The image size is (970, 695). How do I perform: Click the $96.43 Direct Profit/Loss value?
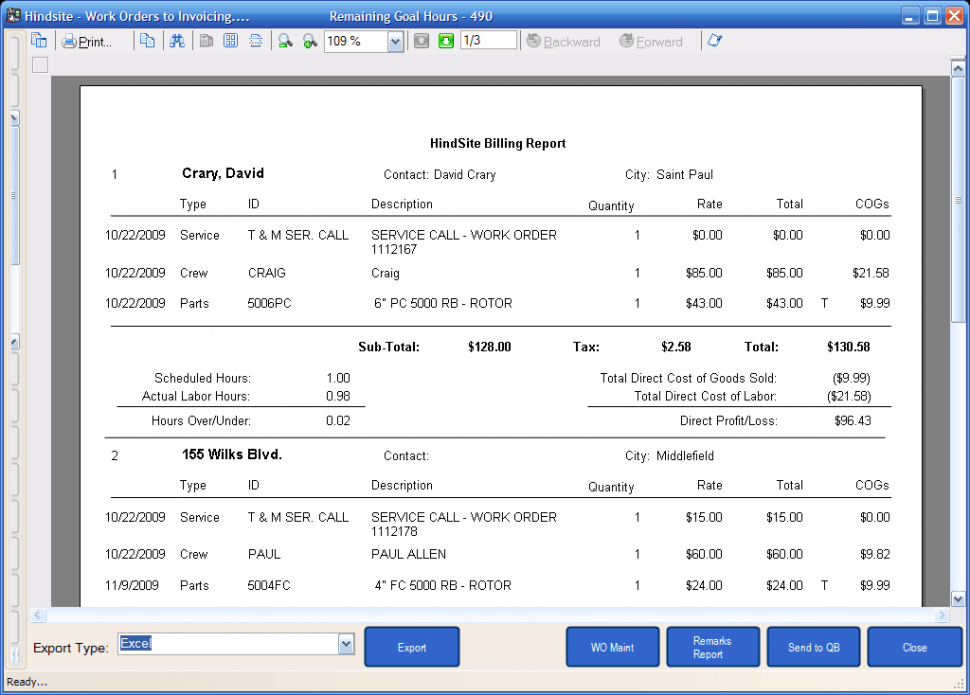click(x=852, y=421)
